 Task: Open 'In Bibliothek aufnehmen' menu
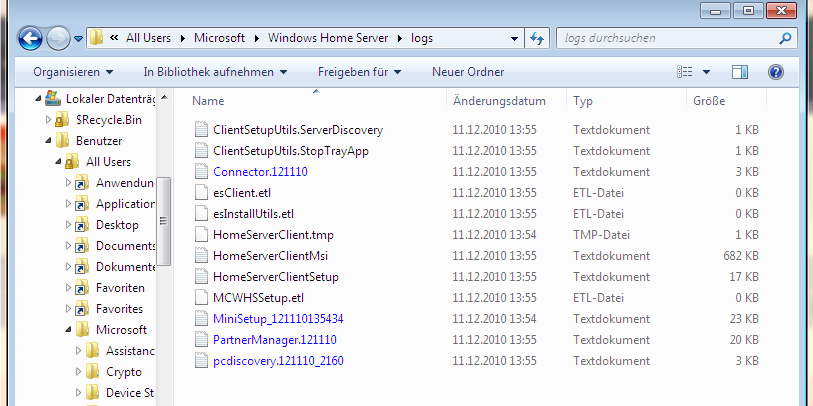click(215, 72)
